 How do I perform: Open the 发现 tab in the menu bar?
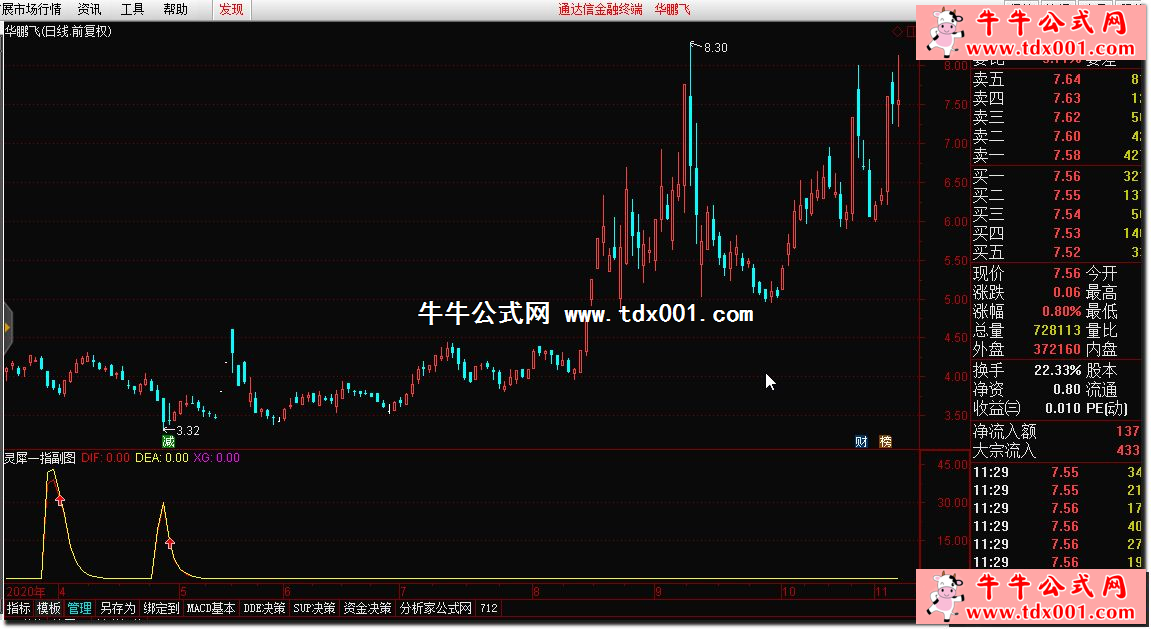[x=231, y=10]
